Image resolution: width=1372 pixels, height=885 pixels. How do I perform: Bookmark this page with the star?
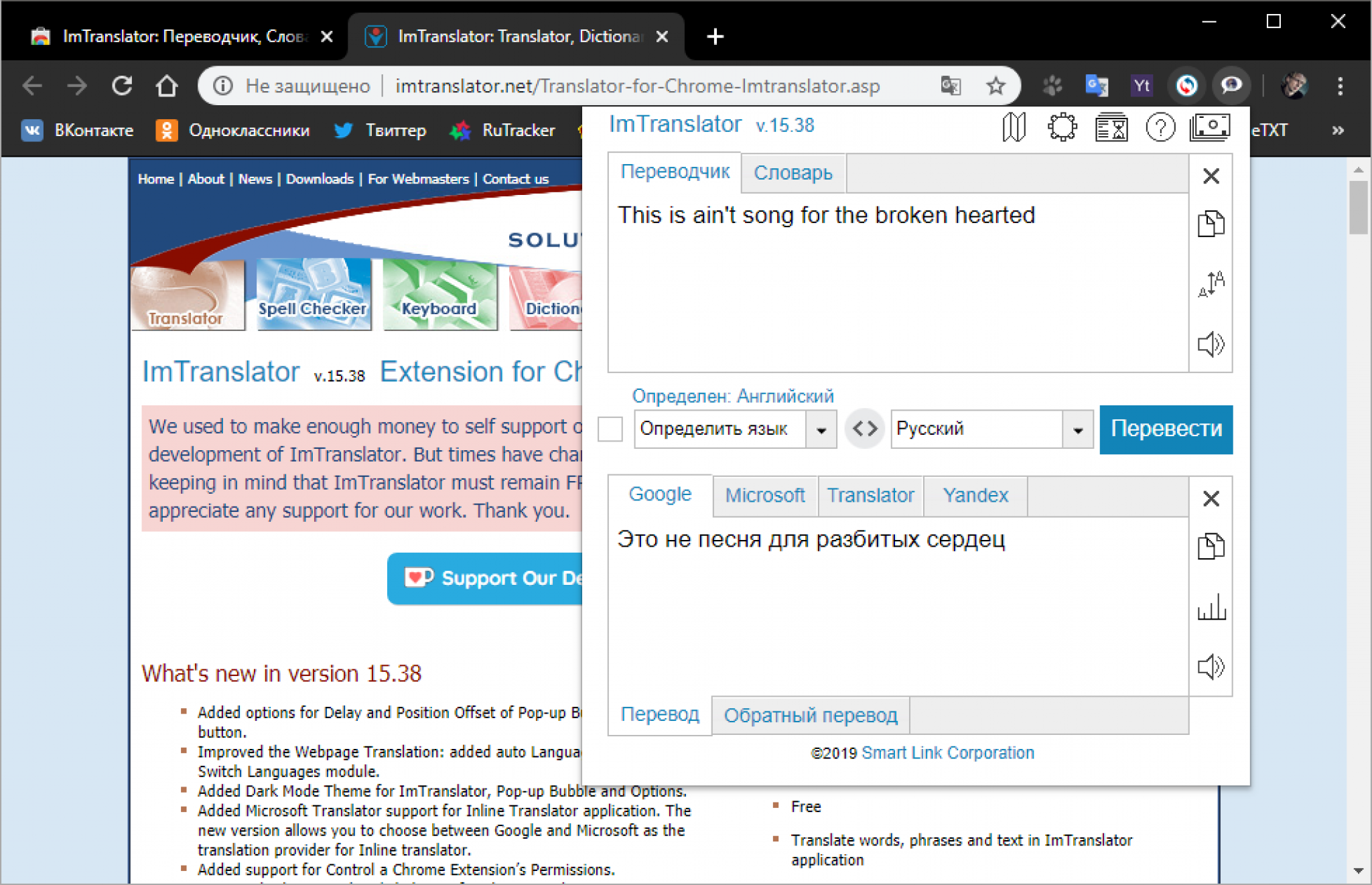(x=996, y=86)
